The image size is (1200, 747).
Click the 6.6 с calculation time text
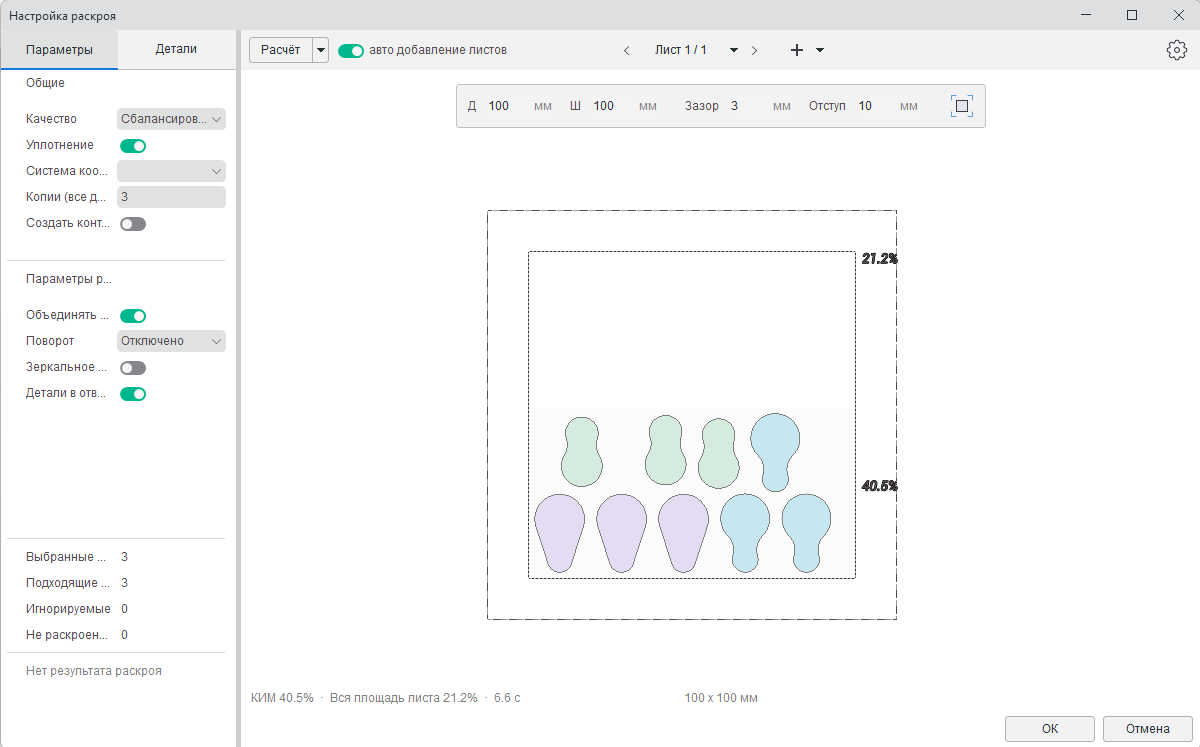[x=507, y=698]
